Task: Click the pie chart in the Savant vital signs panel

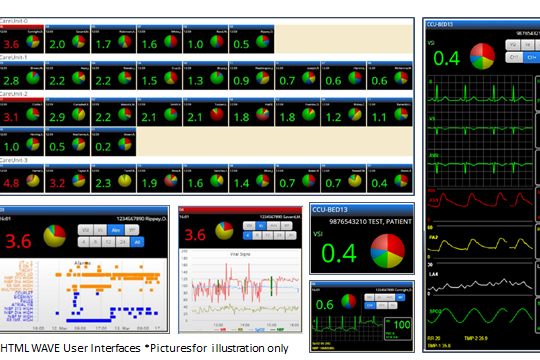Action: point(224,230)
